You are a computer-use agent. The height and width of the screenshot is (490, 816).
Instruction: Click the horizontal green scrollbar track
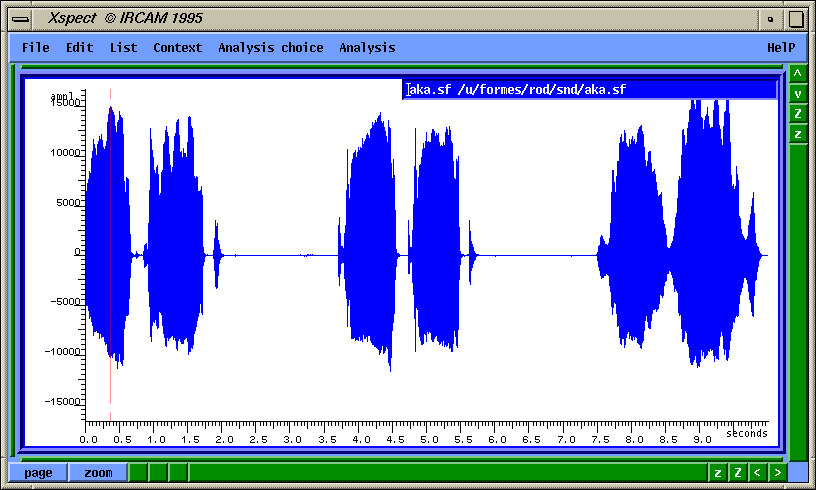(x=448, y=473)
